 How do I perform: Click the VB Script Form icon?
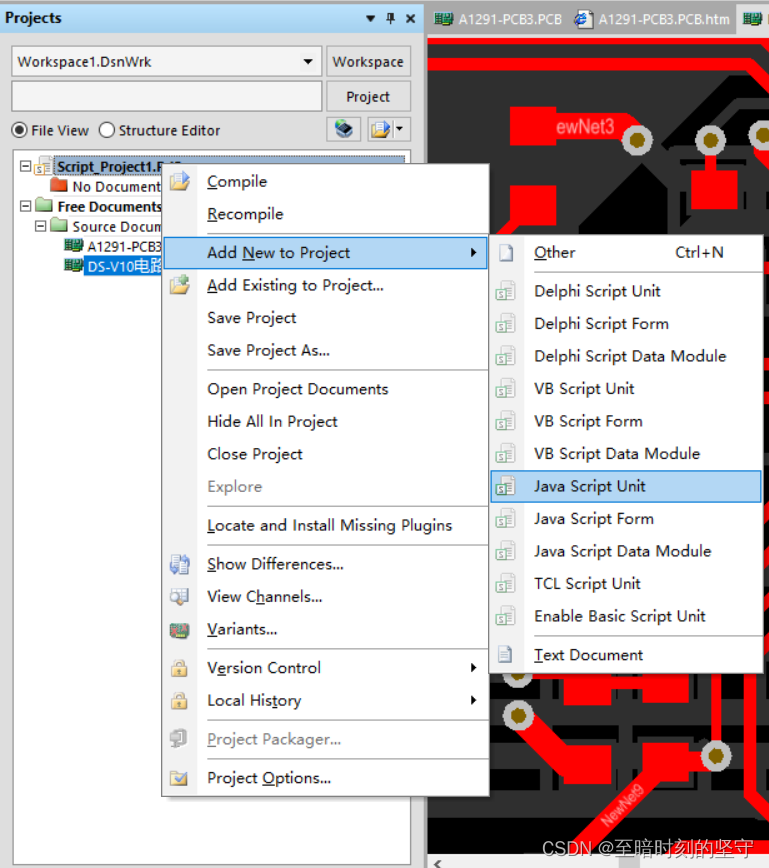(505, 422)
